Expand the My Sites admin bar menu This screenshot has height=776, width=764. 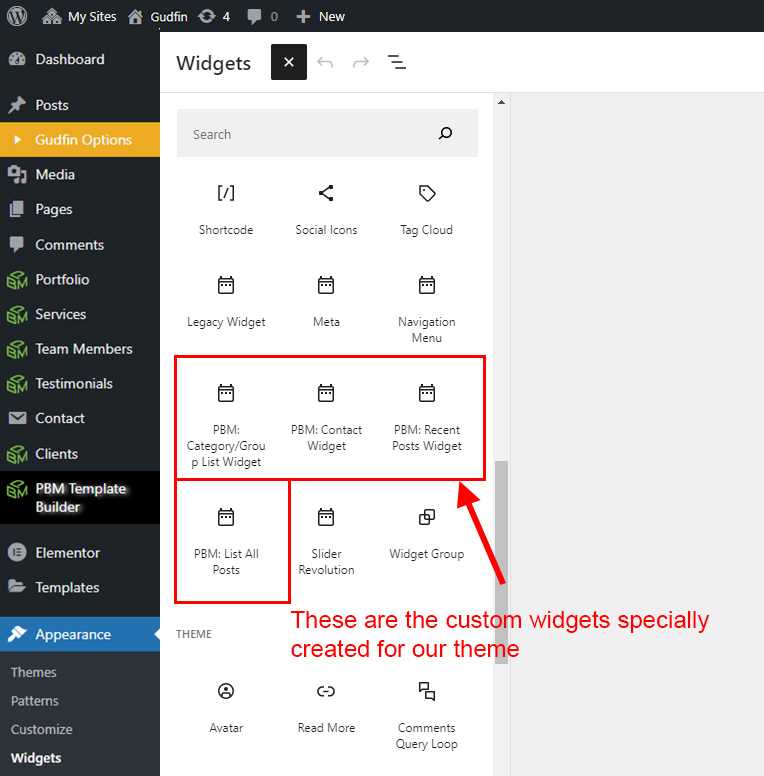[80, 16]
